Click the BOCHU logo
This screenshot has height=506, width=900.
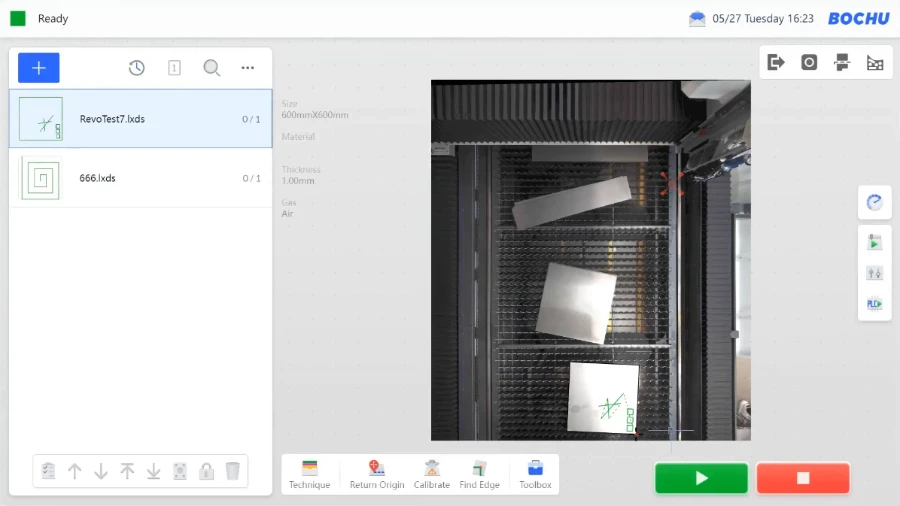click(859, 18)
